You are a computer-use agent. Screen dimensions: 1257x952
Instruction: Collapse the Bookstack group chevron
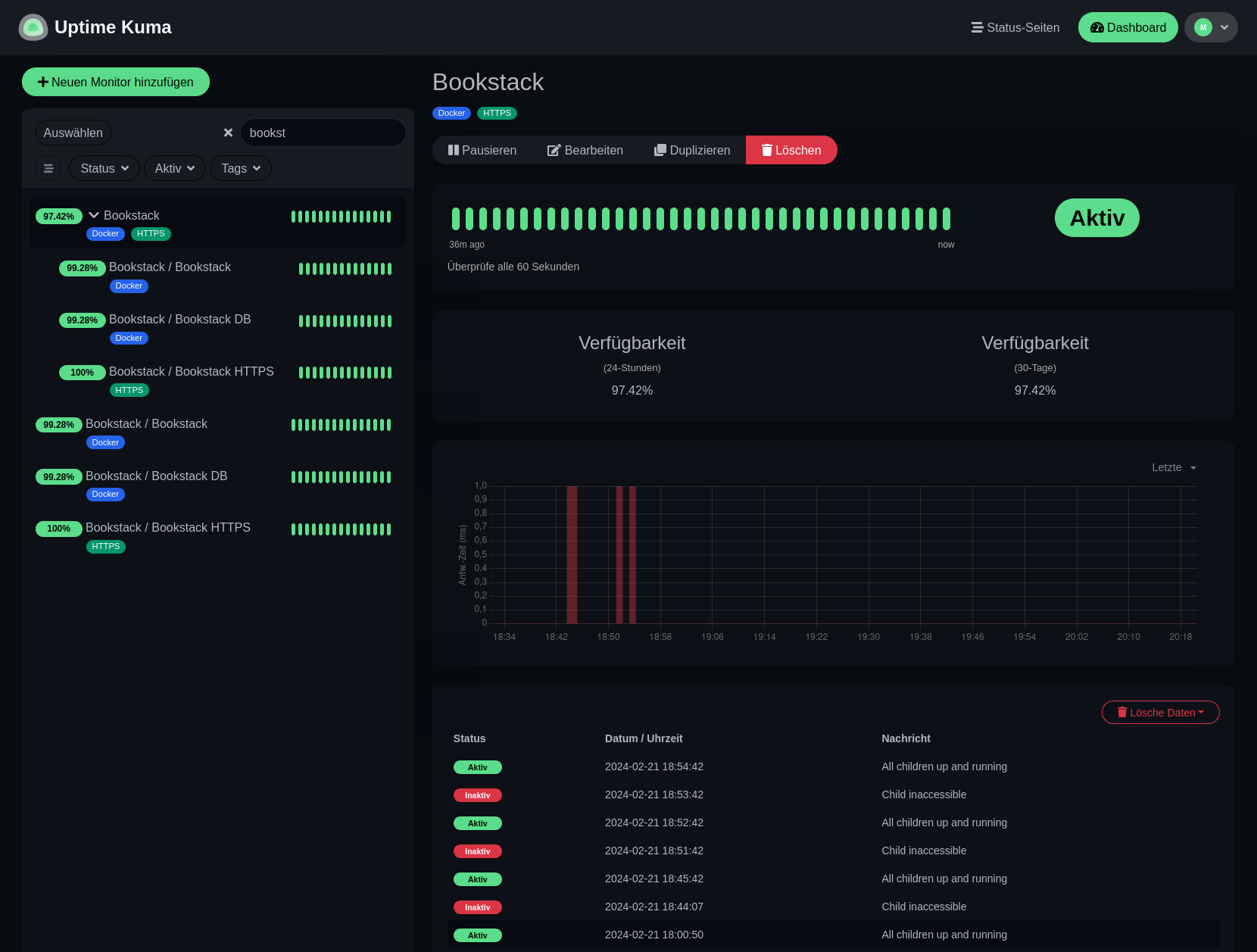tap(94, 215)
